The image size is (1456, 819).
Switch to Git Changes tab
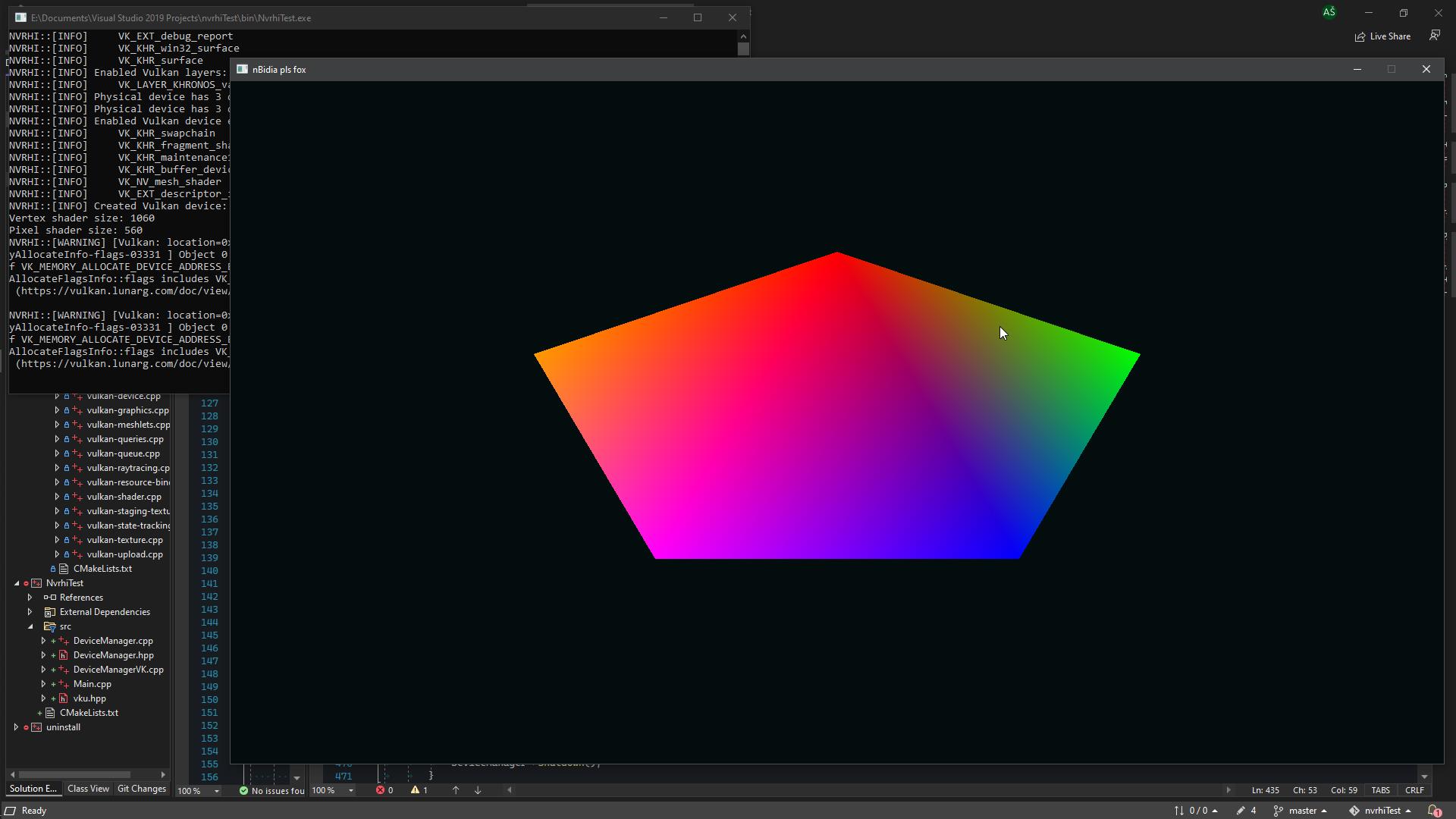pyautogui.click(x=141, y=789)
